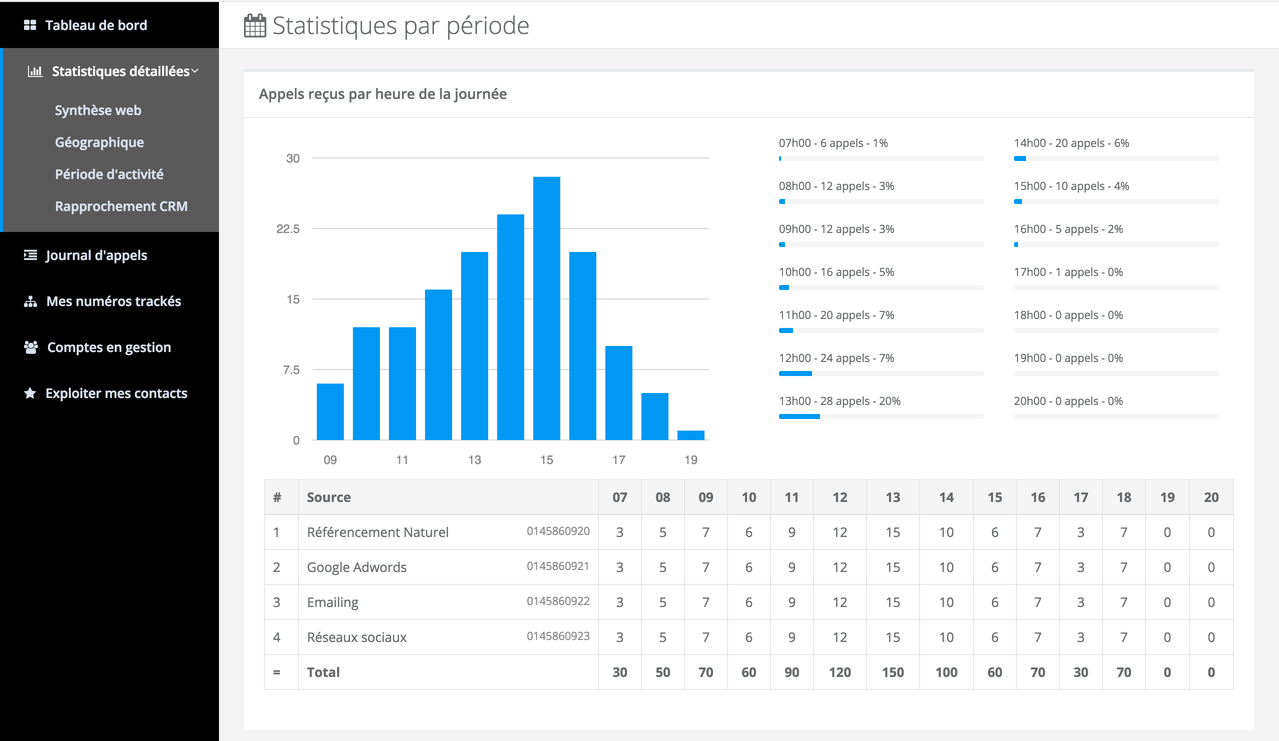Click the 07h00 - 6 appels label
This screenshot has width=1279, height=741.
(x=833, y=143)
